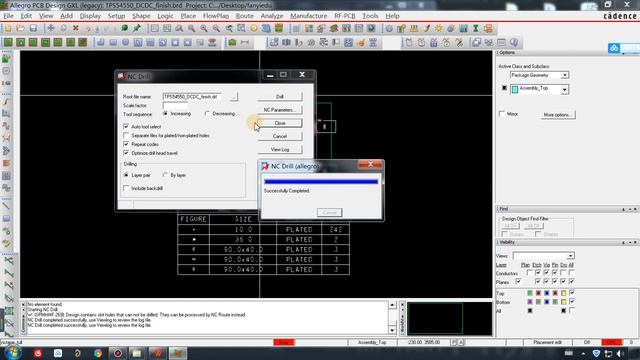This screenshot has height=360, width=640.
Task: Click the Open folder toolbar icon
Action: [x=20, y=29]
